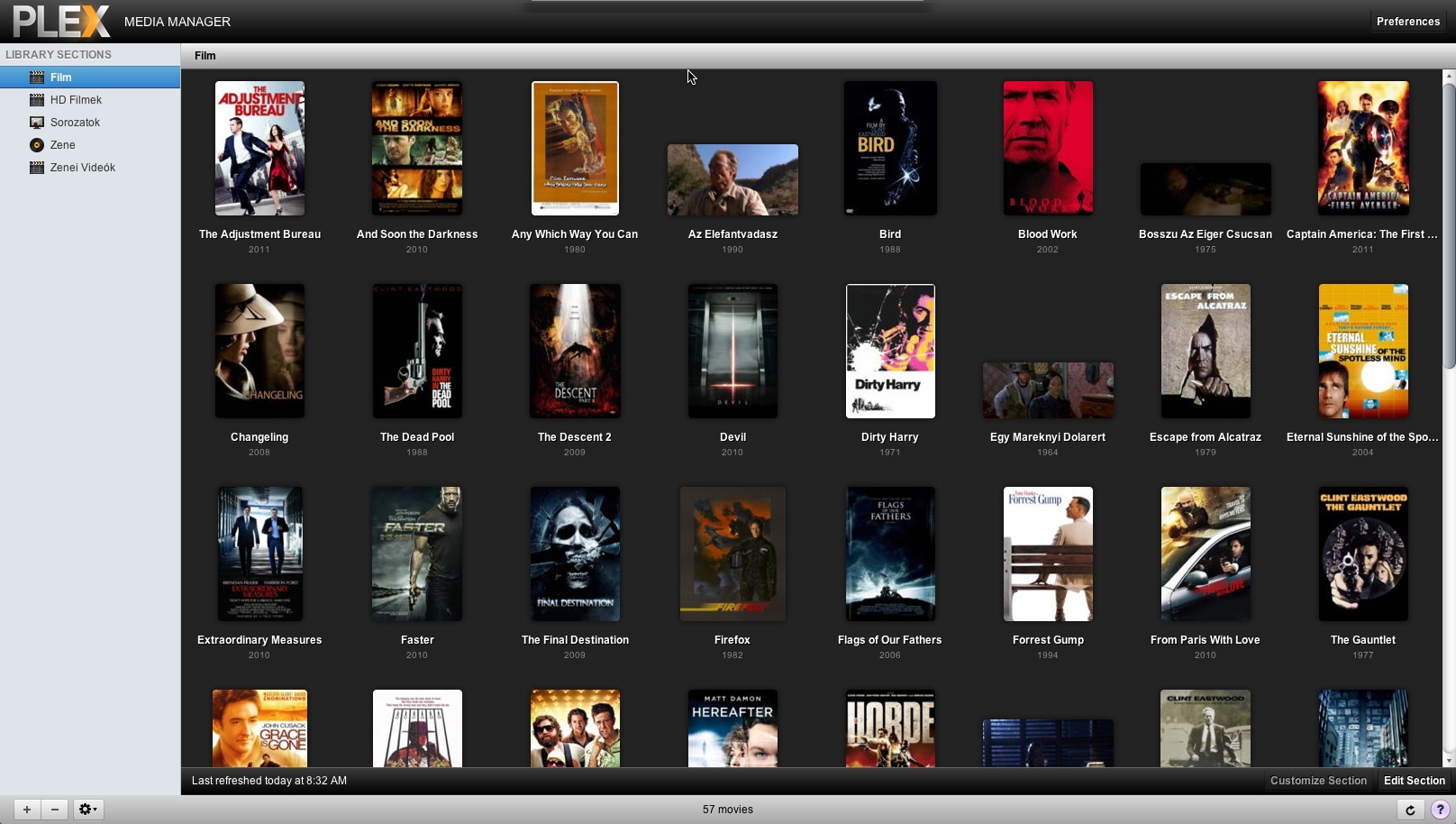1456x824 pixels.
Task: Click 'Last refreshed today at 8:32 AM'
Action: coord(269,781)
